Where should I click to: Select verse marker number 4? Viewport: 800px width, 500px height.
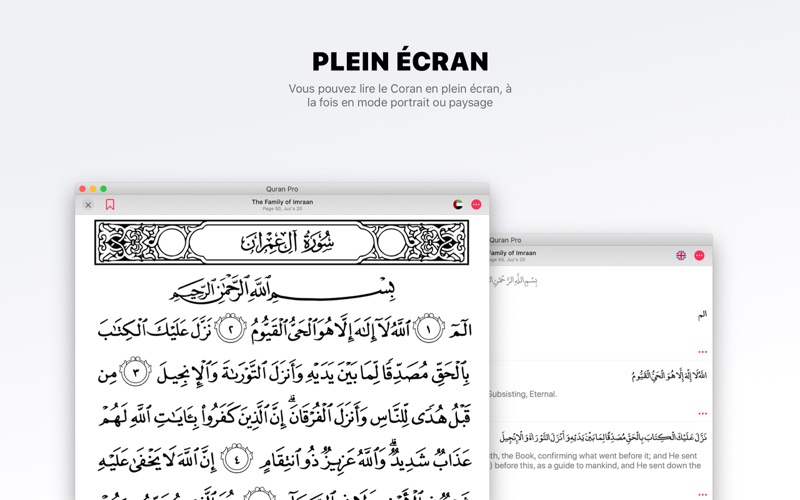click(236, 459)
